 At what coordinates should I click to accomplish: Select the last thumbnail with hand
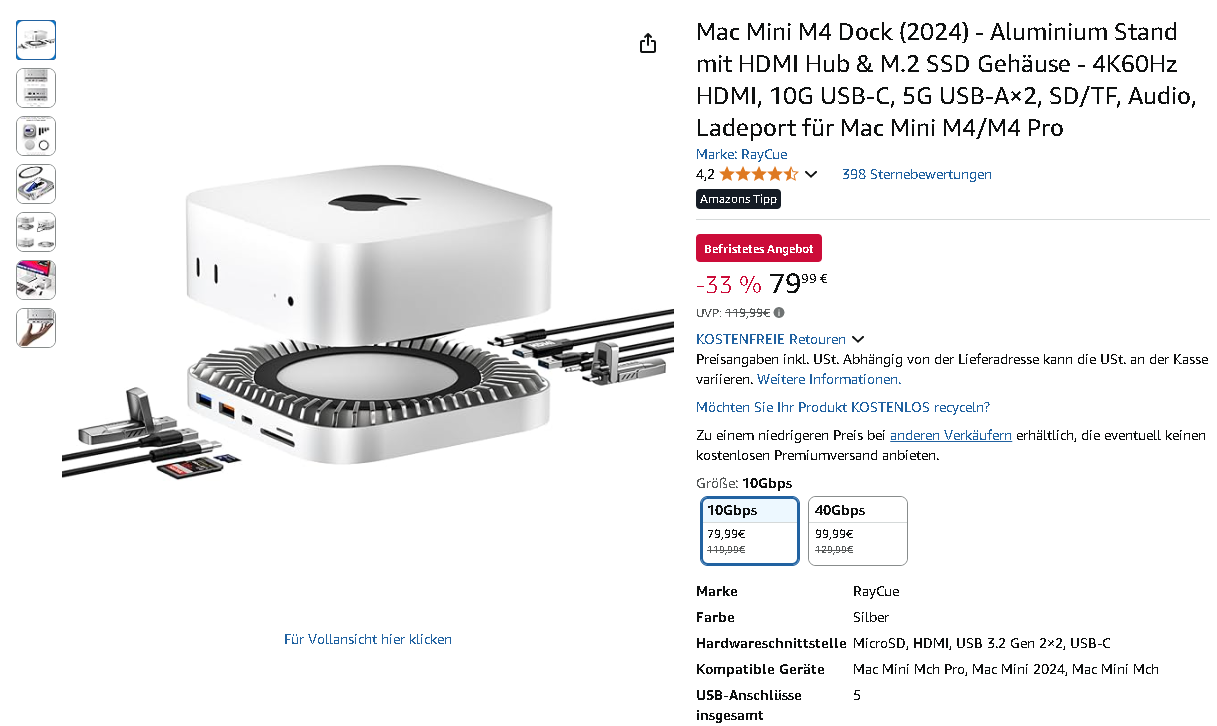[36, 328]
